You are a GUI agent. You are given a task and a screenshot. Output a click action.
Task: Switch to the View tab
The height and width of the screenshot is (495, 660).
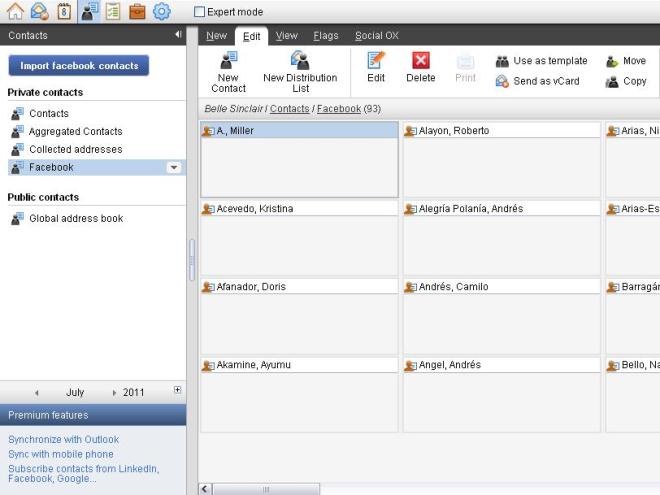point(286,36)
